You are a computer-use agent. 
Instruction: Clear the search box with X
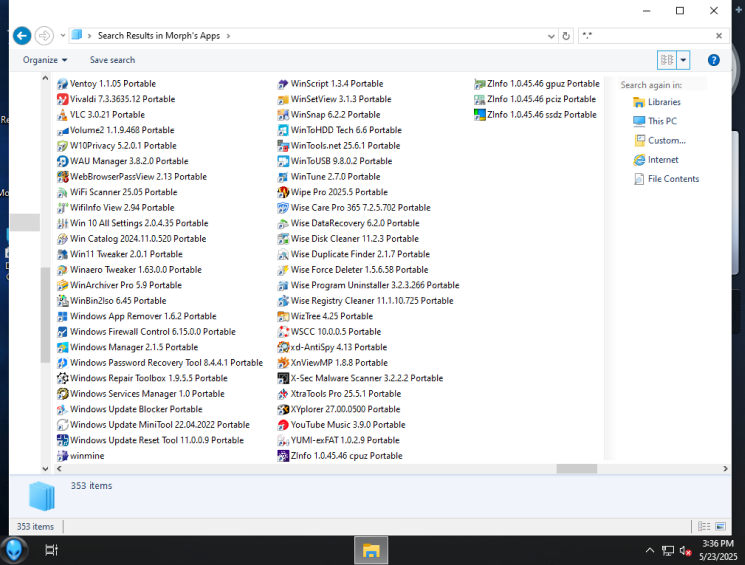click(x=719, y=36)
